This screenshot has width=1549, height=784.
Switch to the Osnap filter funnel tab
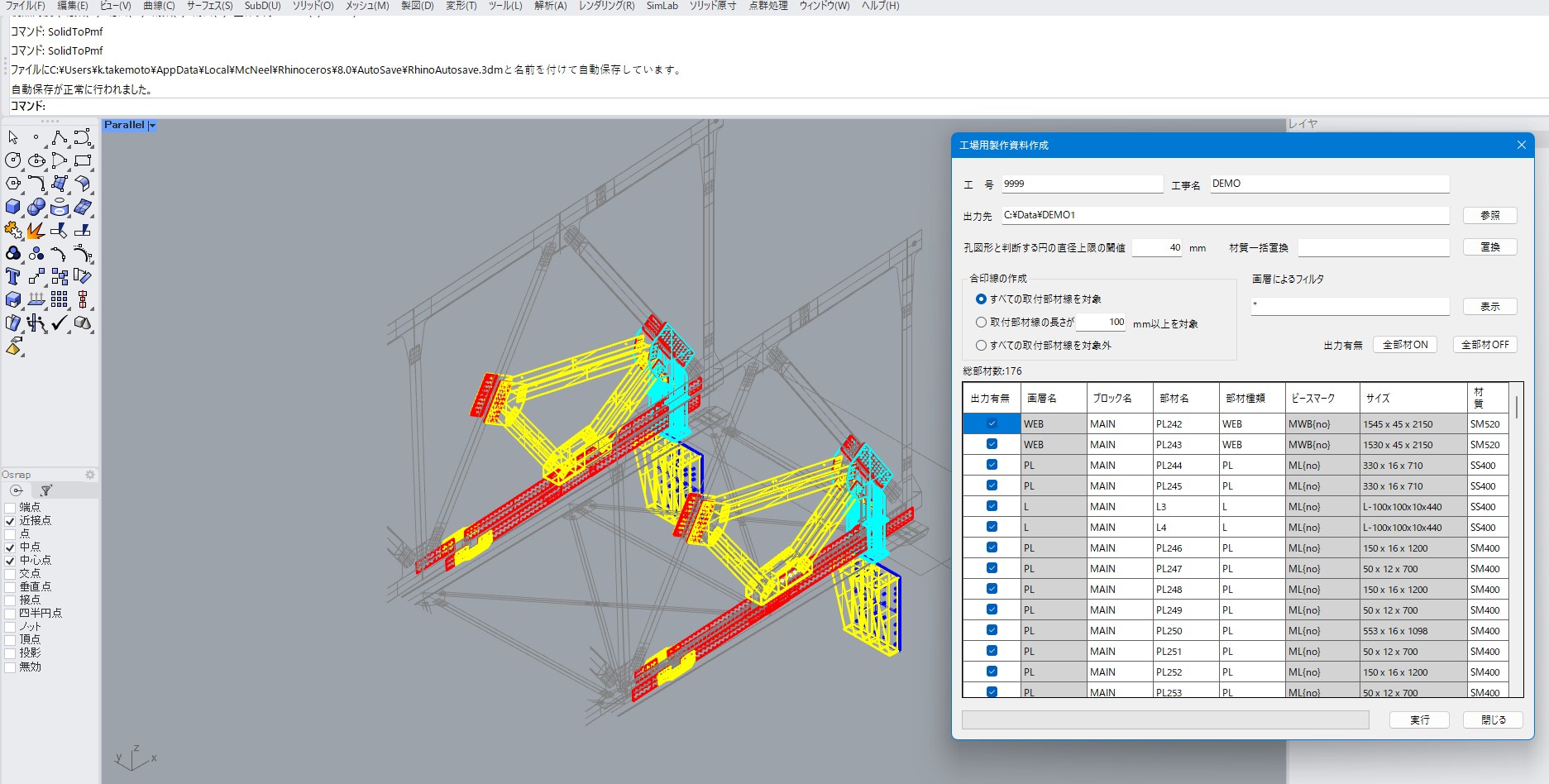pos(46,490)
